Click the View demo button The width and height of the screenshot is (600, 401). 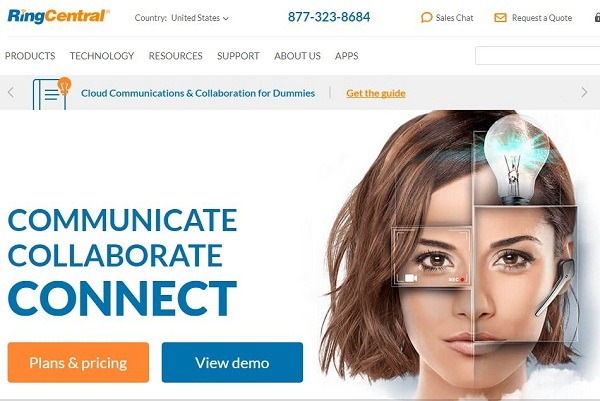coord(232,362)
